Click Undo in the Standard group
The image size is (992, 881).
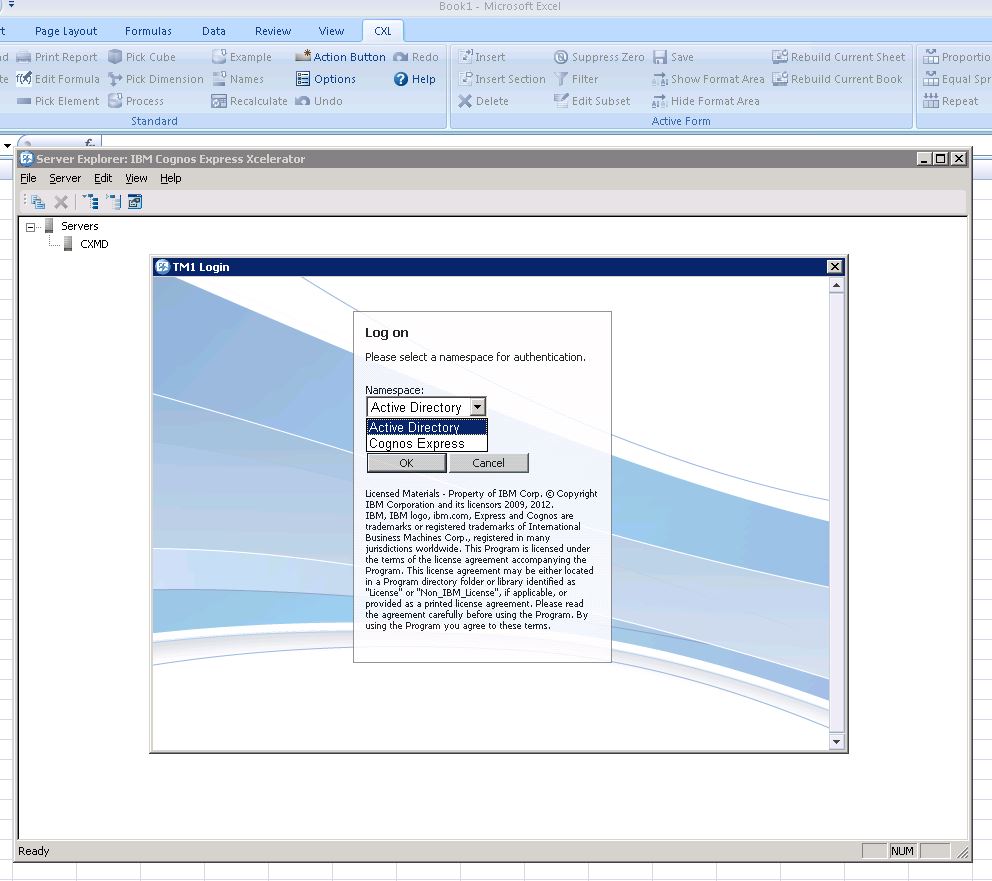(319, 101)
